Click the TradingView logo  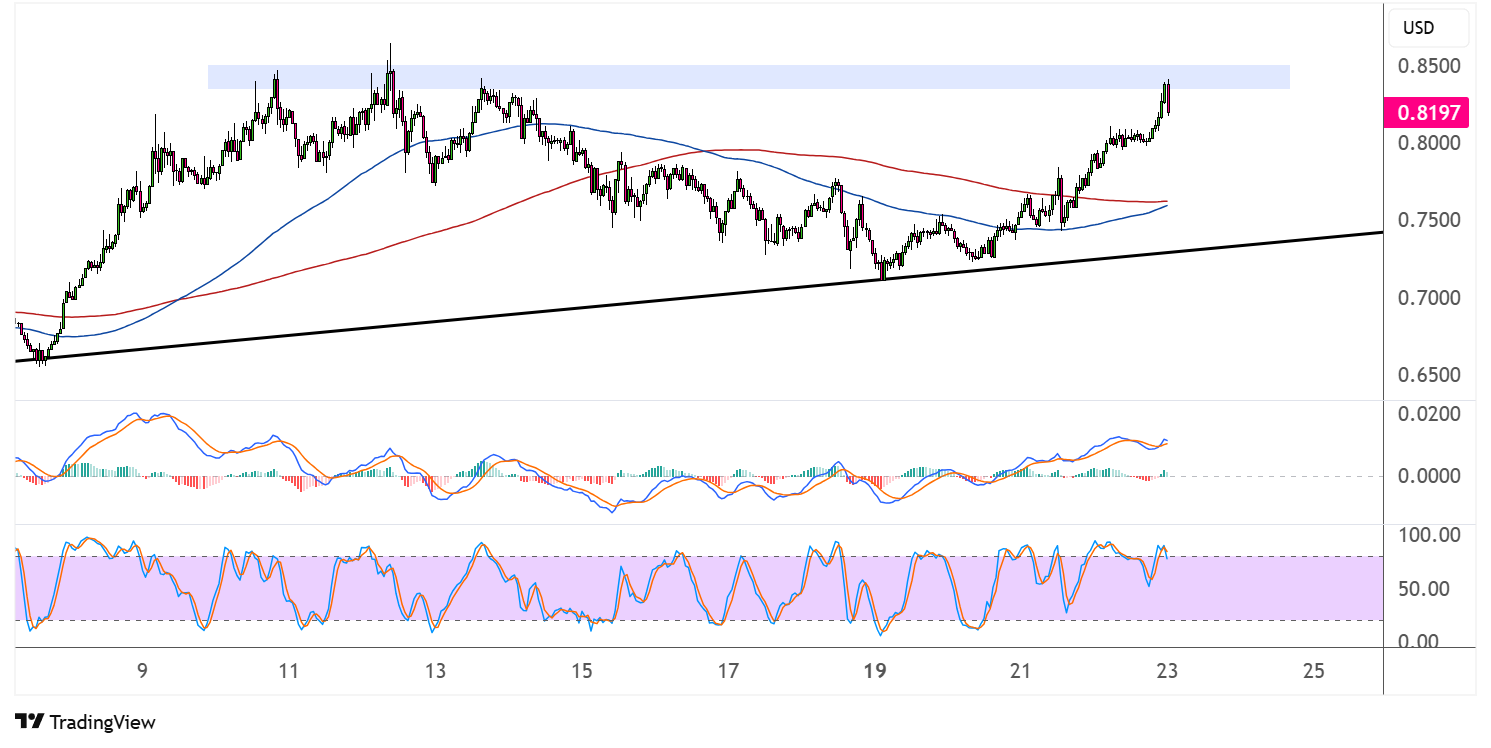[x=86, y=721]
